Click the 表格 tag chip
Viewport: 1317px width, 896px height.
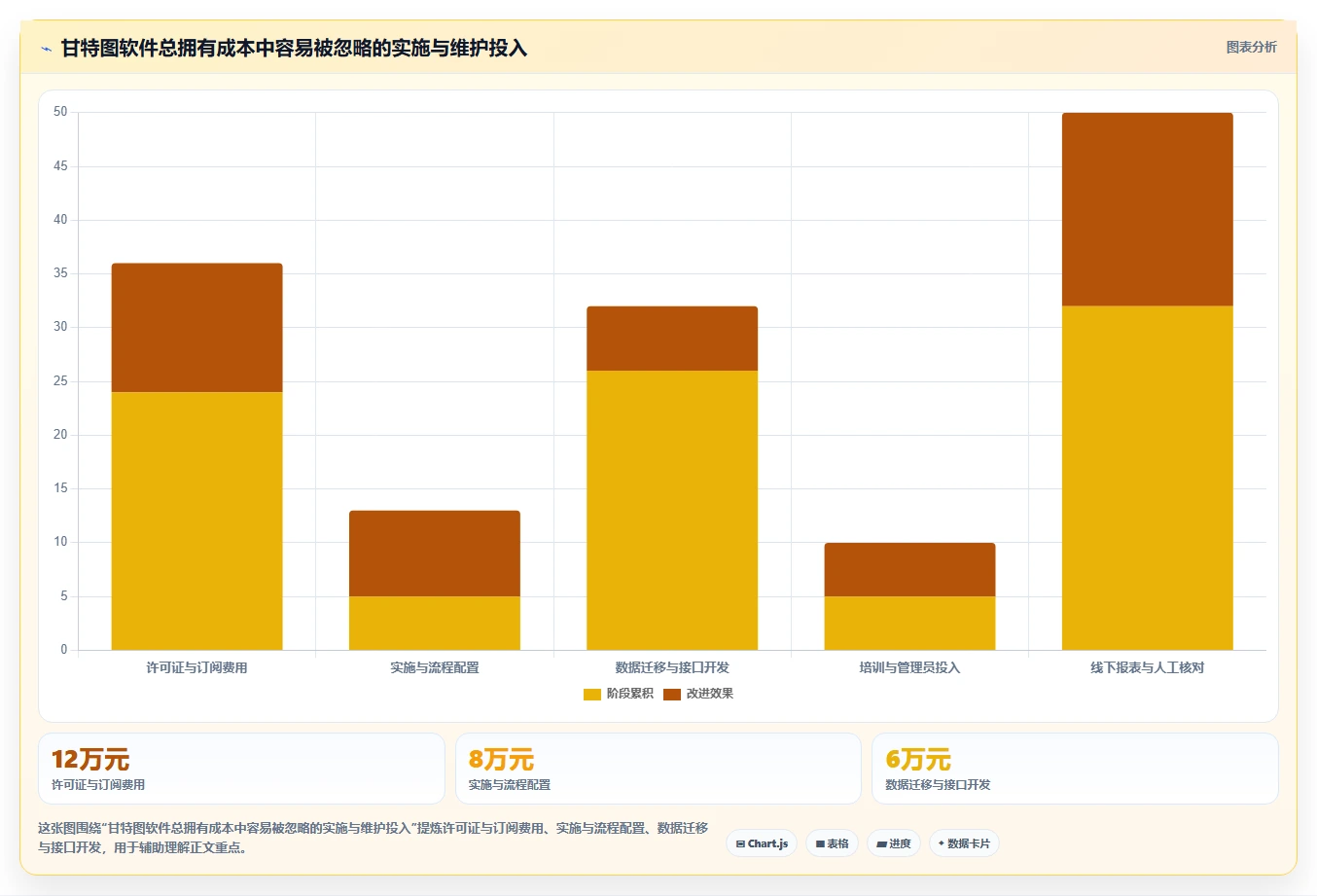(832, 843)
